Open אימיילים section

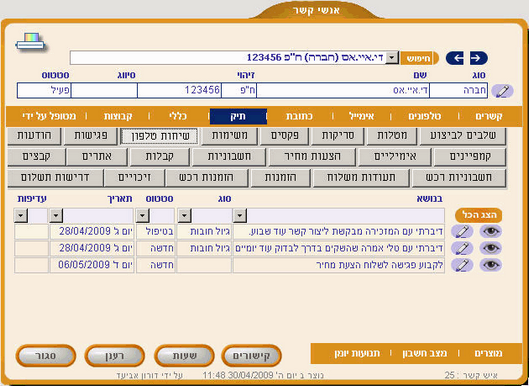[395, 157]
